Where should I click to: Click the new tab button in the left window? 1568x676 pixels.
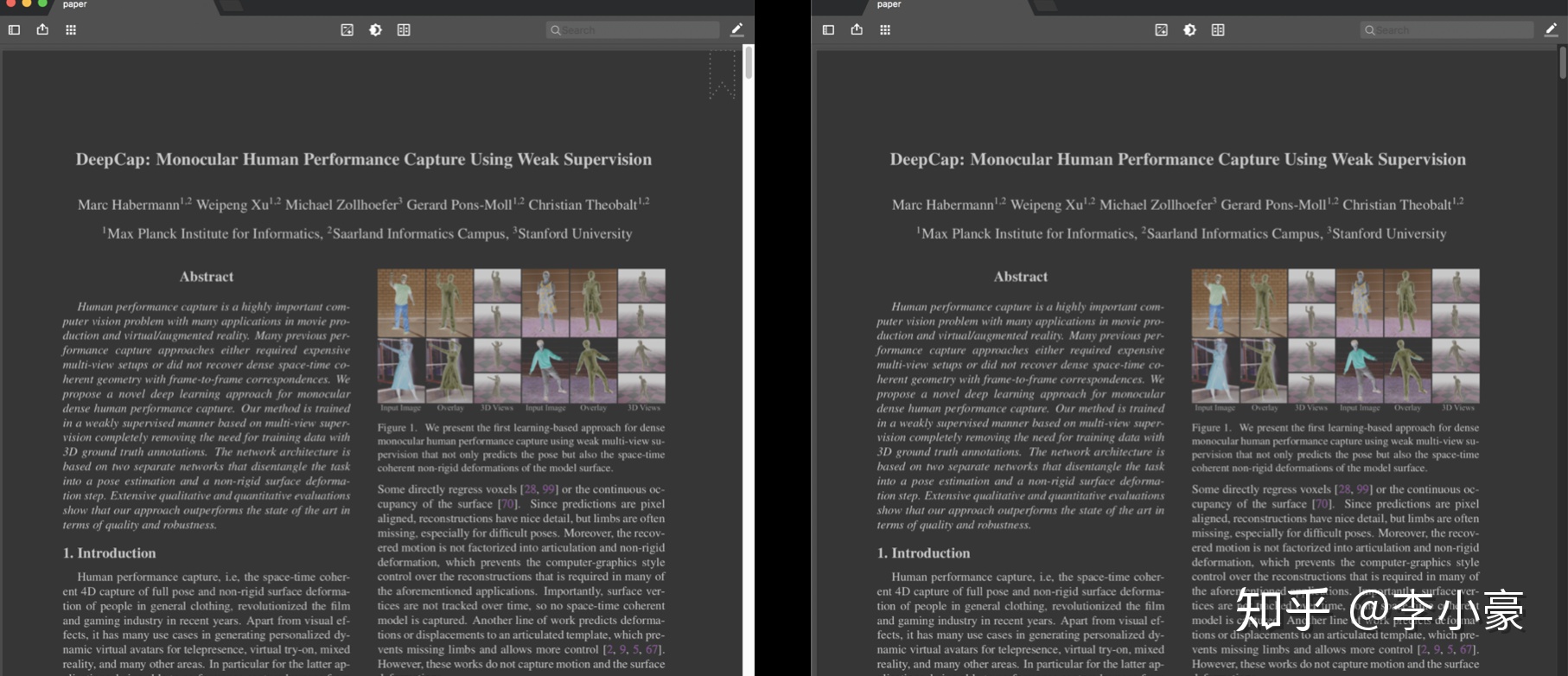pyautogui.click(x=230, y=7)
